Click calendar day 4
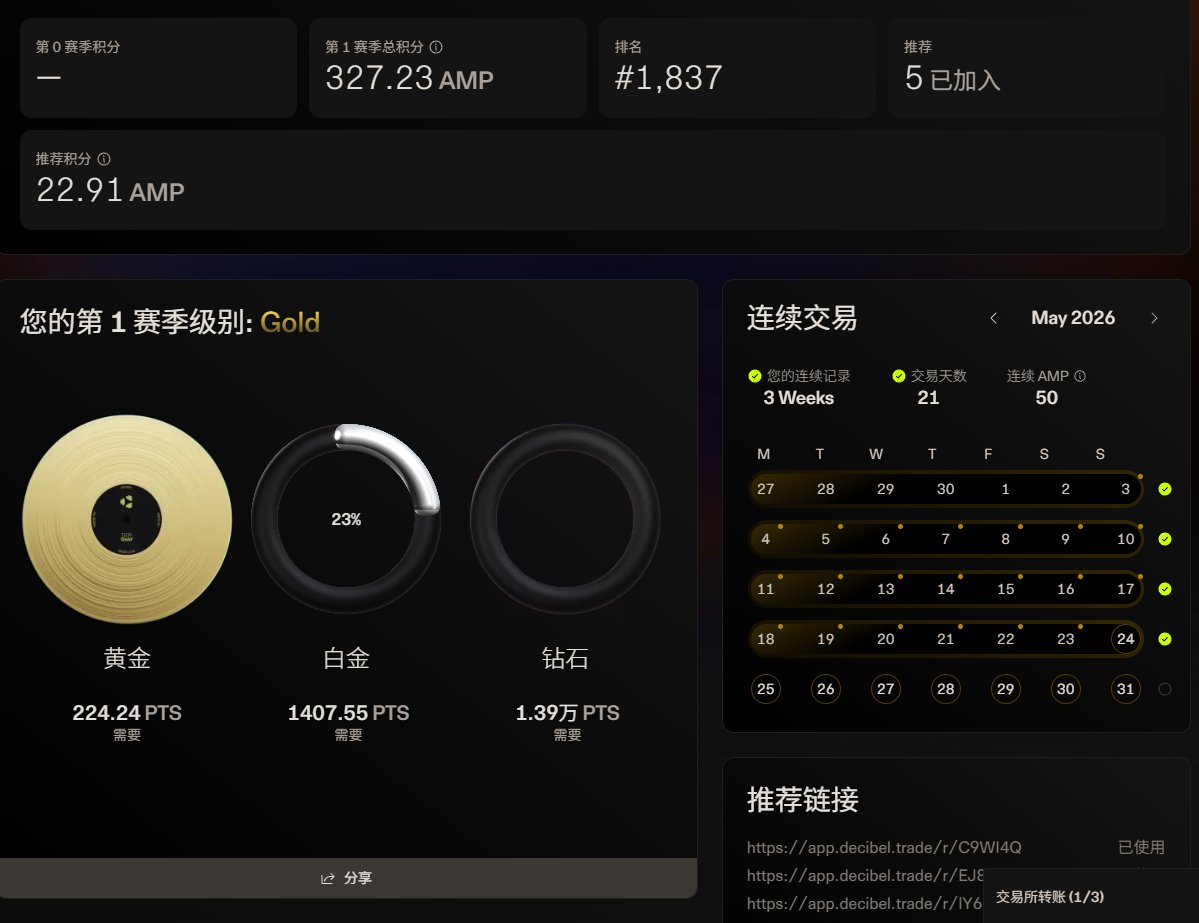Image resolution: width=1199 pixels, height=923 pixels. (x=765, y=539)
